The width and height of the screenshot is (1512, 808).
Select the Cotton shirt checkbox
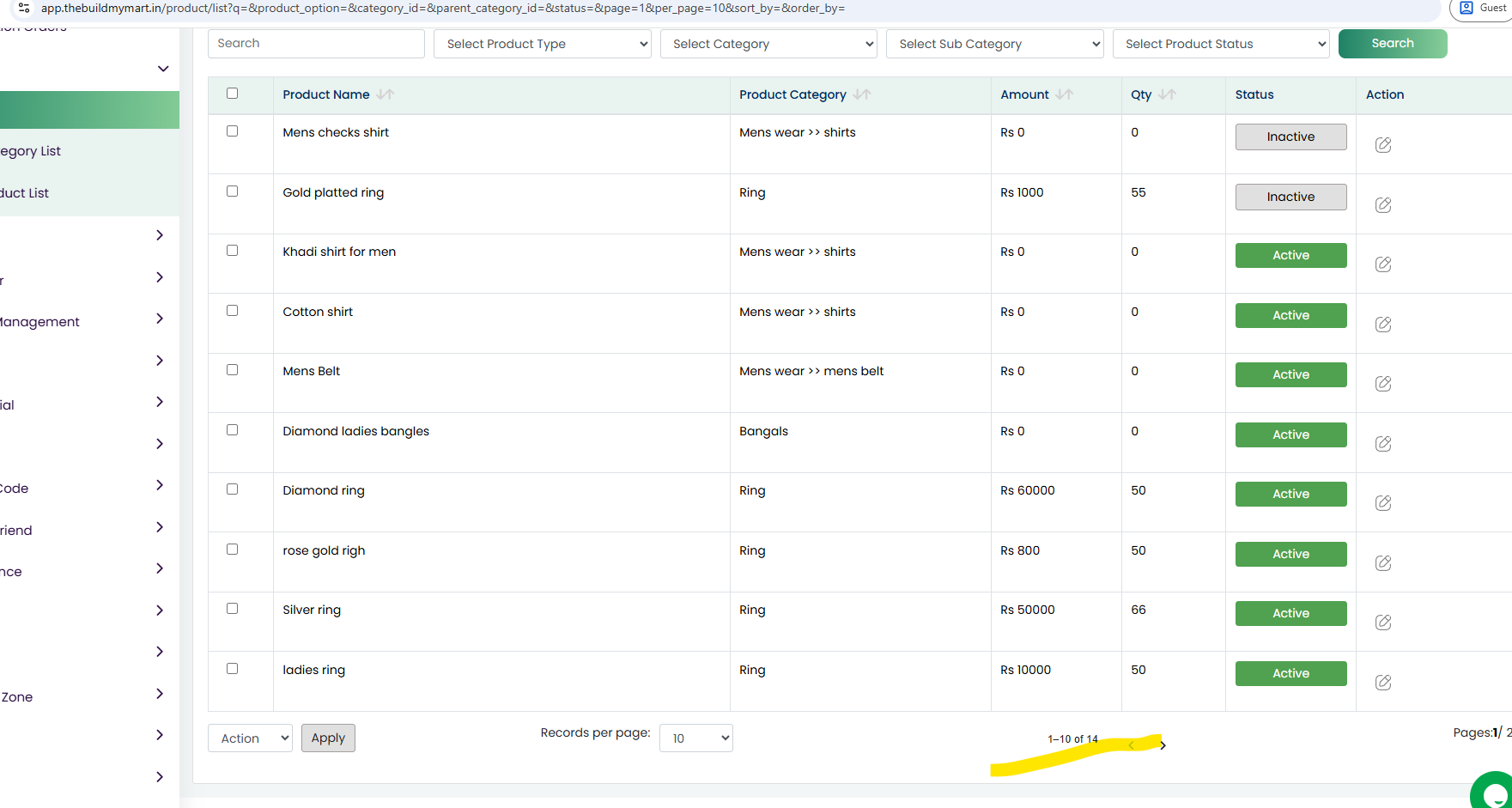coord(232,311)
